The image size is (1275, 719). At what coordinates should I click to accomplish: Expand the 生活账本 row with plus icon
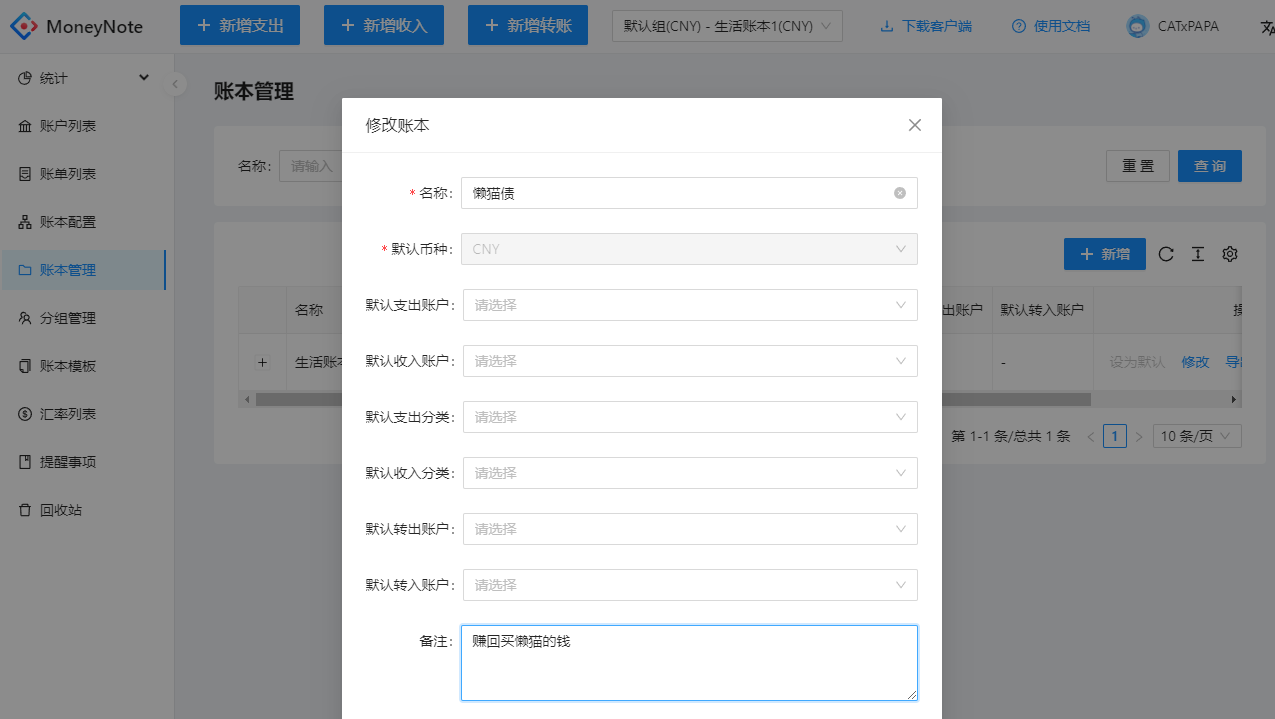click(x=263, y=362)
